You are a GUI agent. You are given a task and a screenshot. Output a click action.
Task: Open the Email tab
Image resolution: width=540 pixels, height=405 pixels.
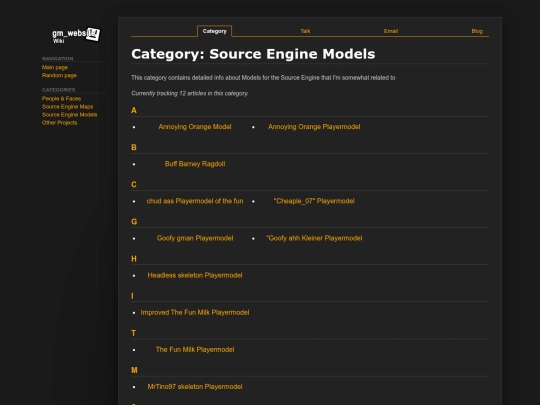click(x=391, y=31)
